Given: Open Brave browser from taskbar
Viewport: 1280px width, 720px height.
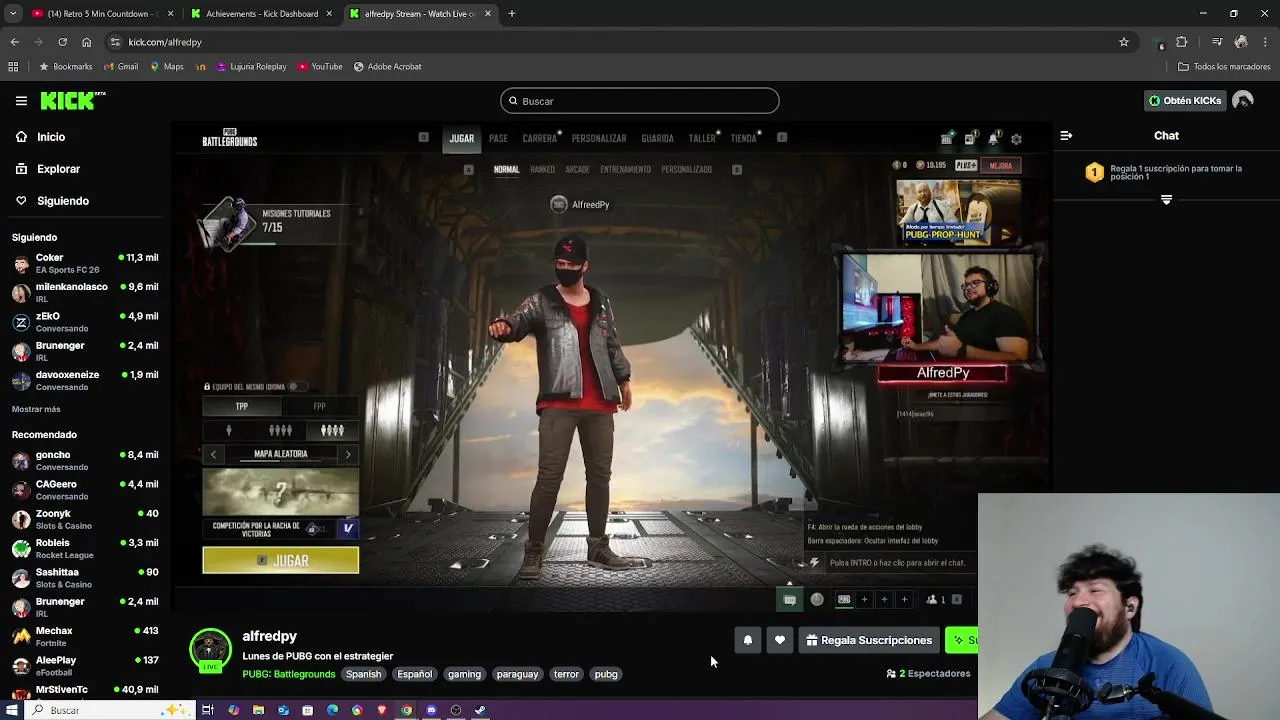Looking at the screenshot, I should (381, 710).
